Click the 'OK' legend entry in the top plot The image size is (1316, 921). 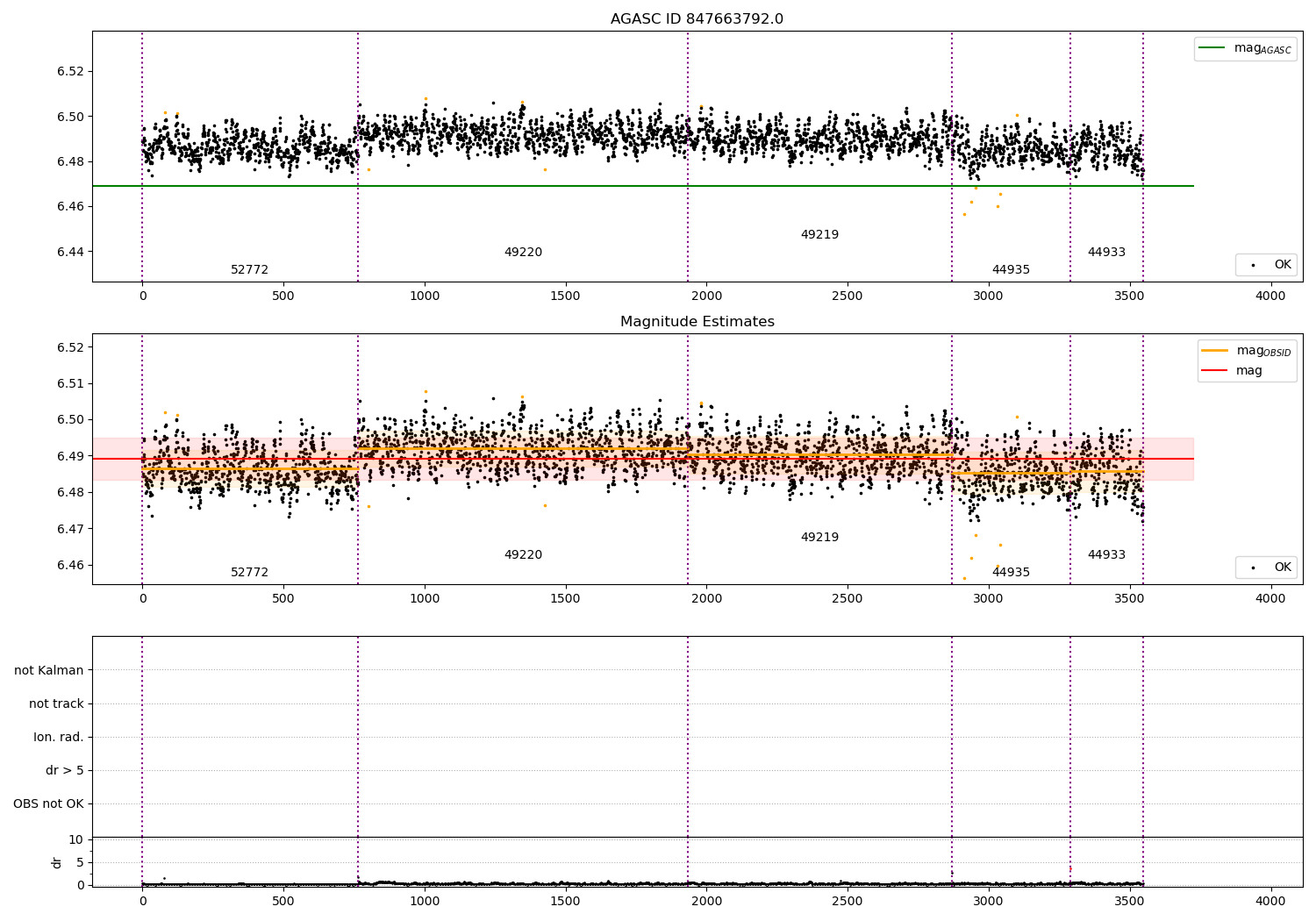[x=1266, y=264]
